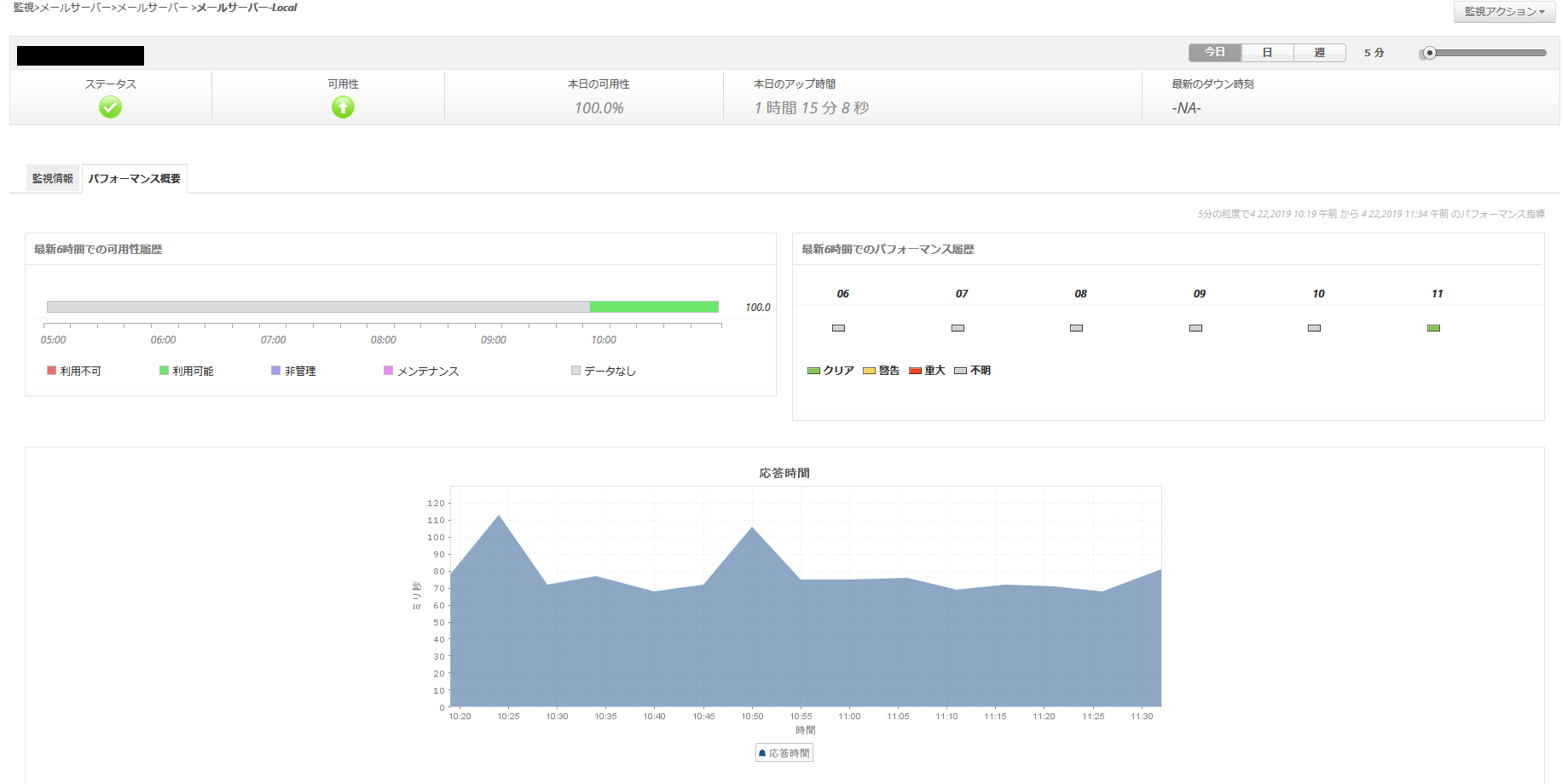This screenshot has height=784, width=1562.
Task: Click the gray hour 10 performance indicator
Action: click(x=1314, y=328)
